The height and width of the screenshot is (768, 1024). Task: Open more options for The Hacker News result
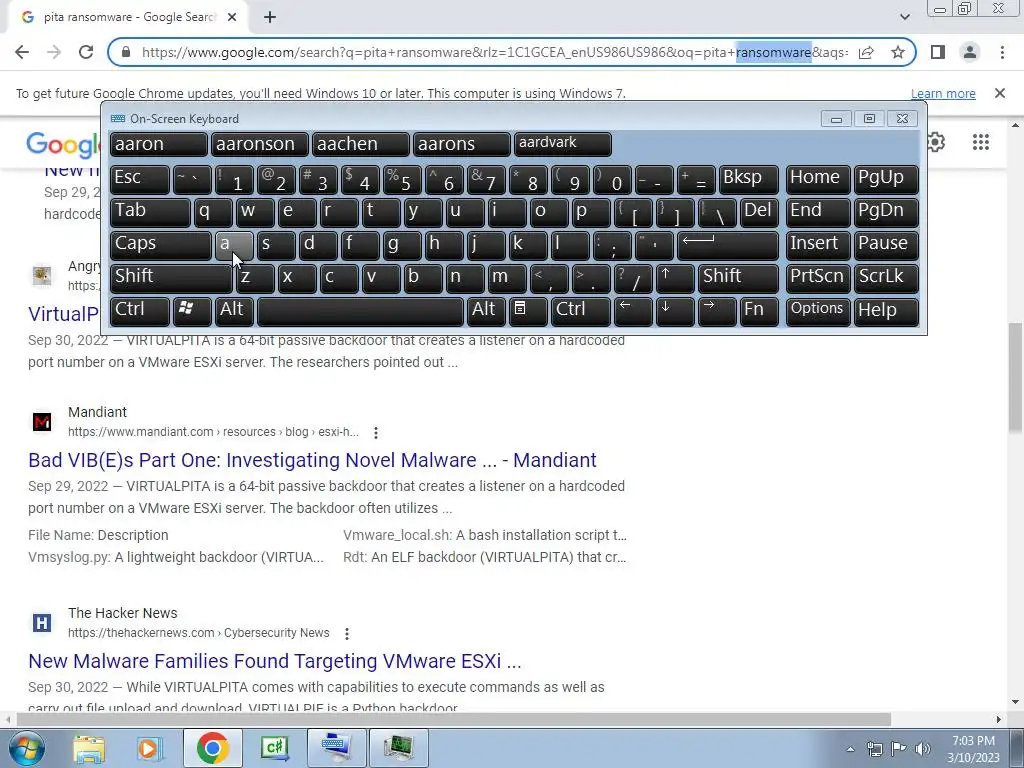coord(347,633)
